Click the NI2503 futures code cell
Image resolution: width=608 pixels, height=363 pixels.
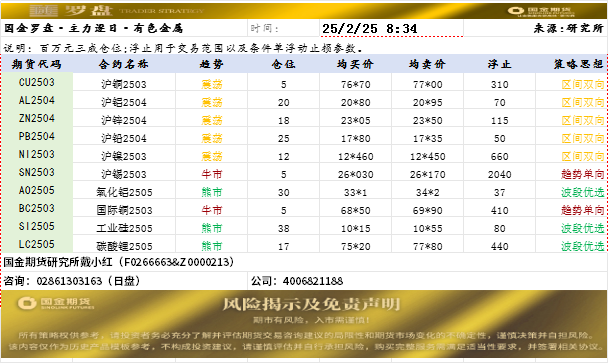pyautogui.click(x=37, y=154)
